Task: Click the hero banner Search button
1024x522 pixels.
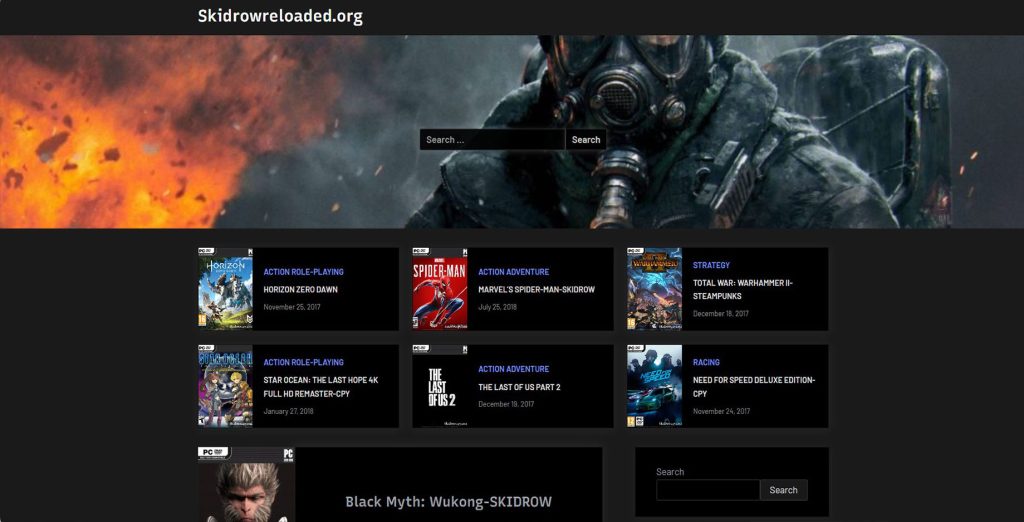Action: pyautogui.click(x=586, y=139)
